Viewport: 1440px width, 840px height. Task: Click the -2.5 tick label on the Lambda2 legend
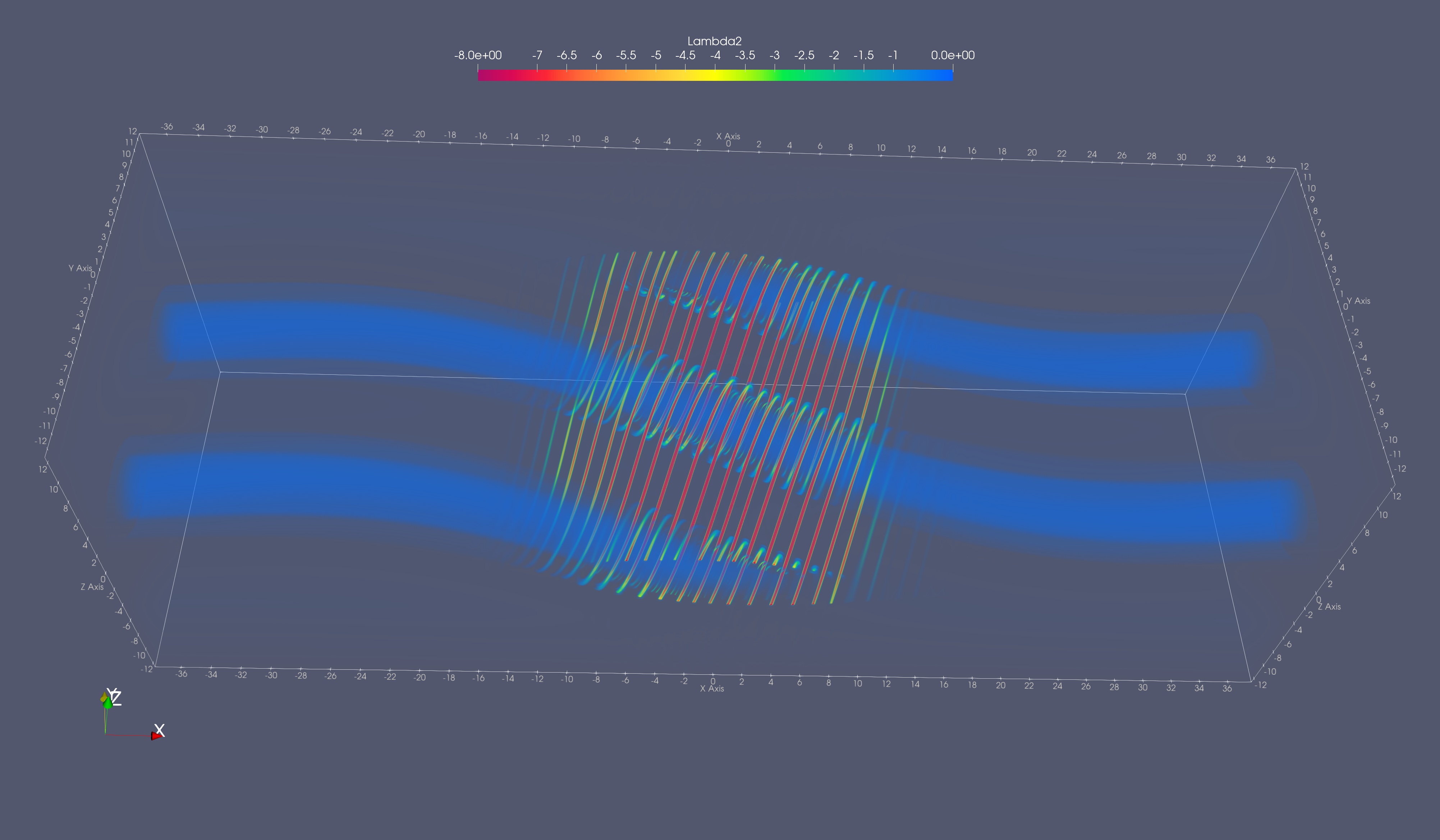pos(804,55)
